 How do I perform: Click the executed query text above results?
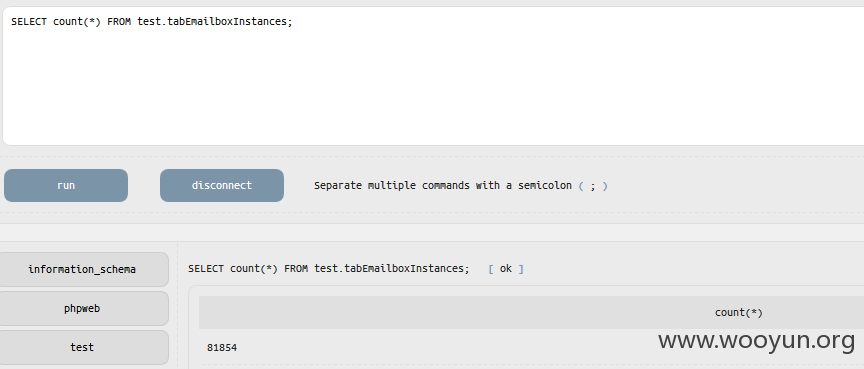[328, 269]
